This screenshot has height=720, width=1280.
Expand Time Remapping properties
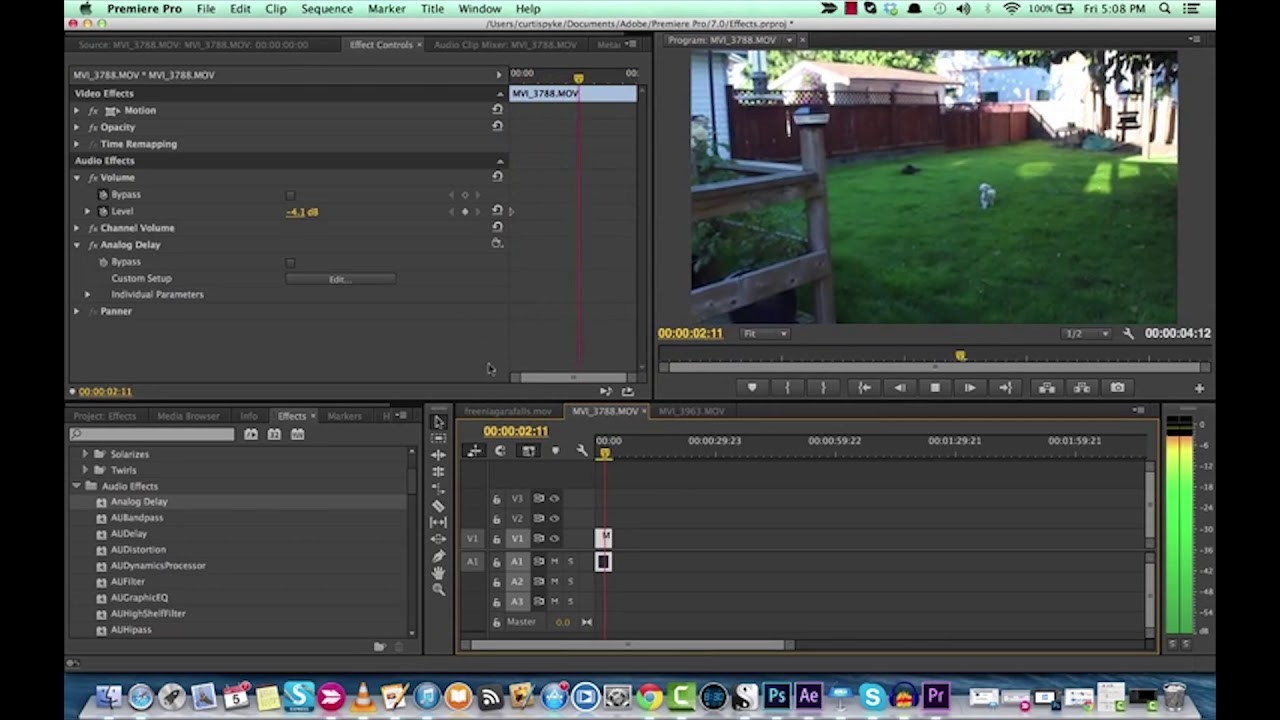coord(77,144)
